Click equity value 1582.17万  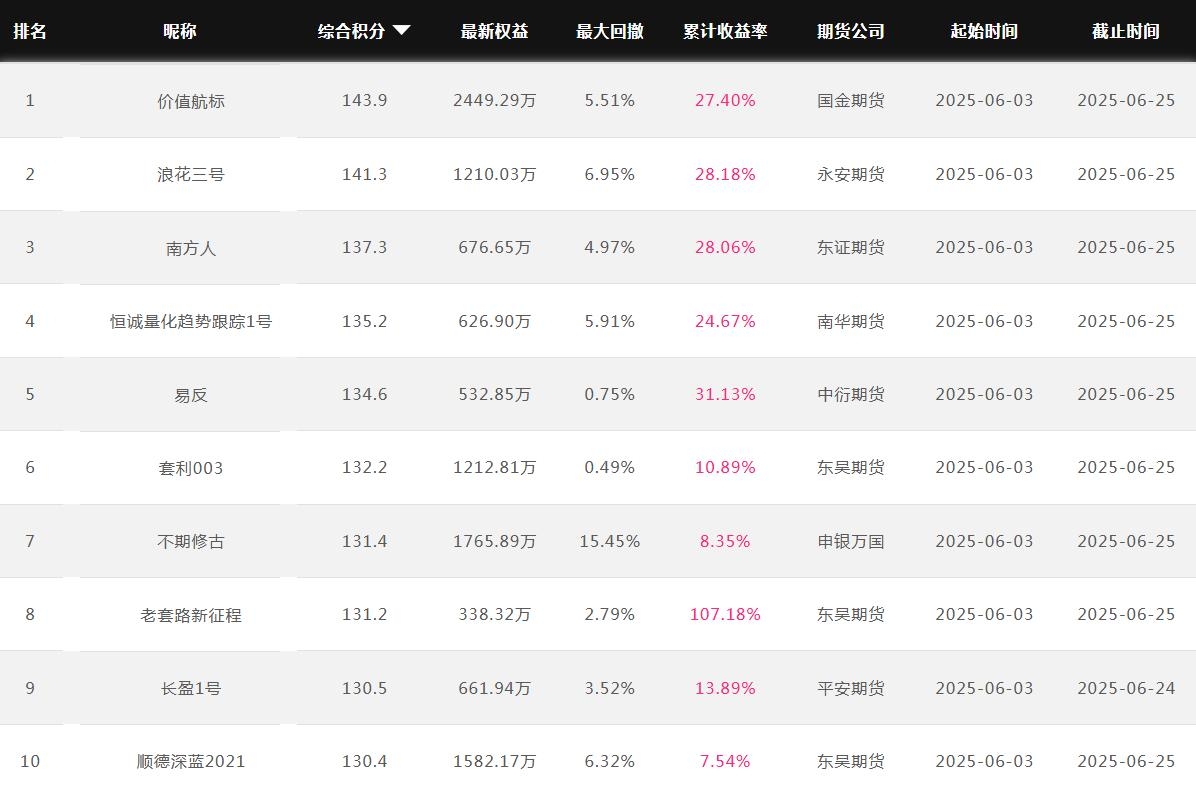[x=494, y=761]
